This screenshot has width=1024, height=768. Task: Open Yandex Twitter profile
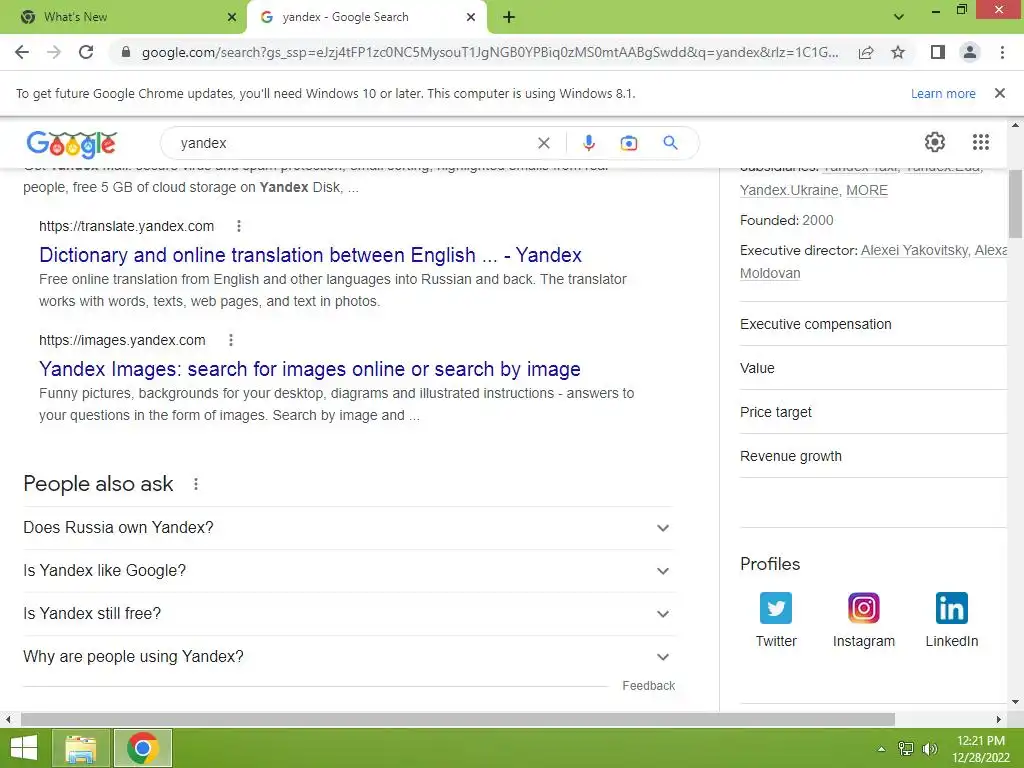(776, 620)
